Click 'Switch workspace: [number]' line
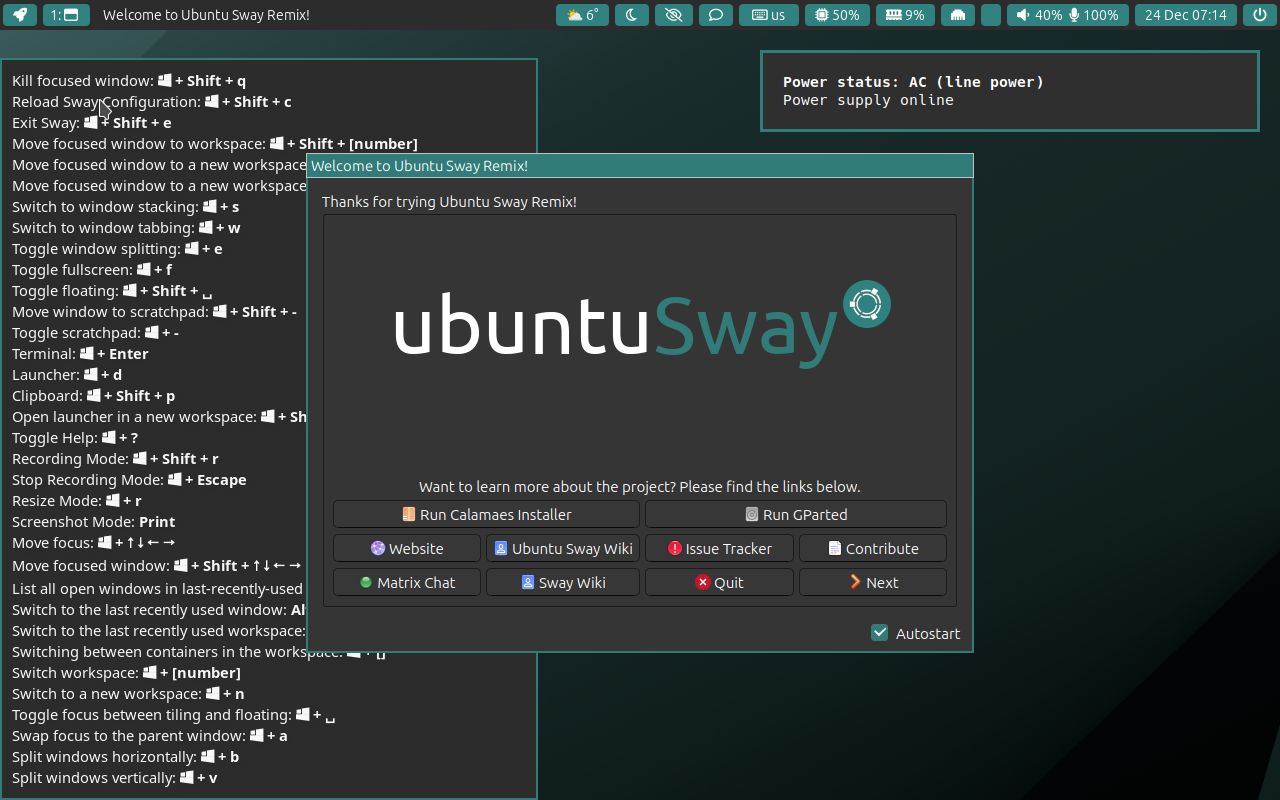This screenshot has height=800, width=1280. tap(126, 673)
